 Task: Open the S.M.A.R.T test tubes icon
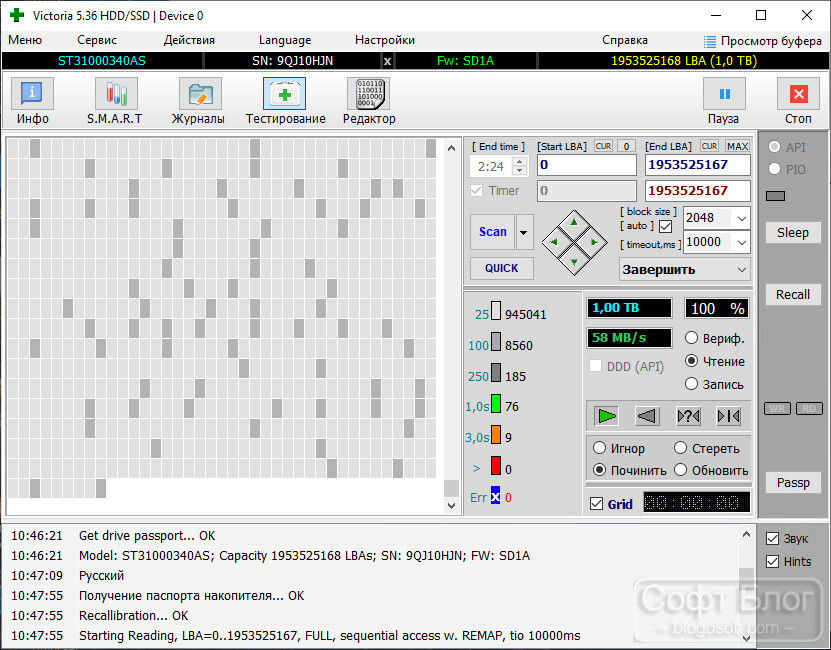(116, 94)
